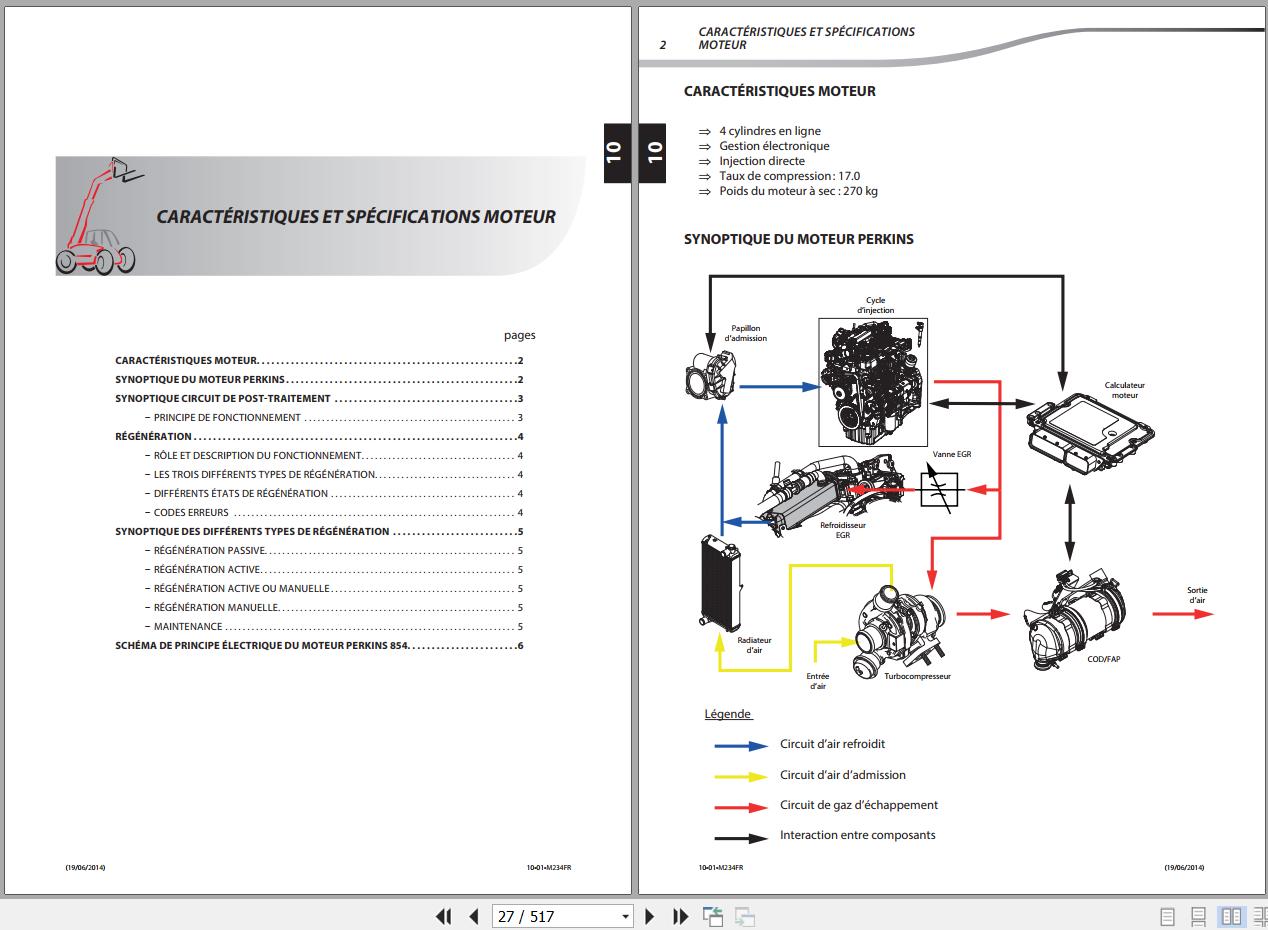
Task: Open the page number dropdown arrow
Action: (x=626, y=917)
